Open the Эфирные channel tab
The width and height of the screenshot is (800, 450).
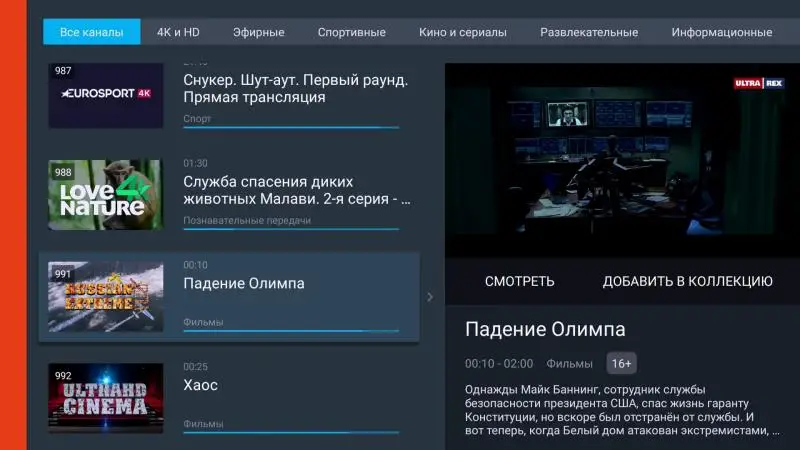point(259,32)
